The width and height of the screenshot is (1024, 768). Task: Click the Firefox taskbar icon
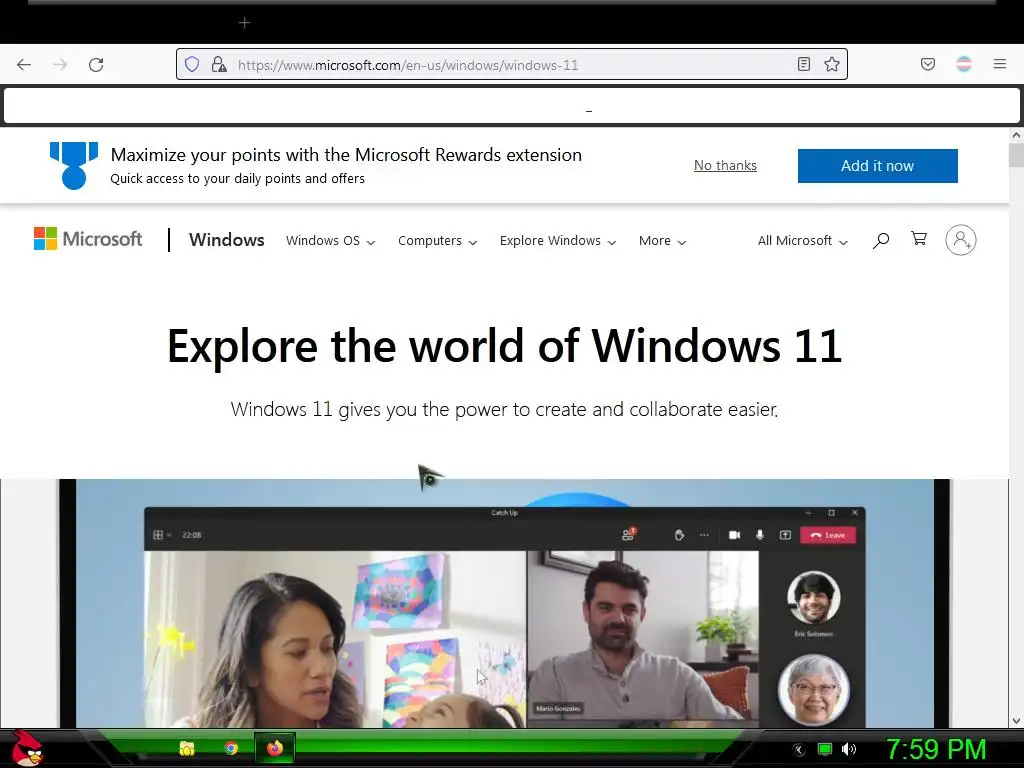(275, 748)
